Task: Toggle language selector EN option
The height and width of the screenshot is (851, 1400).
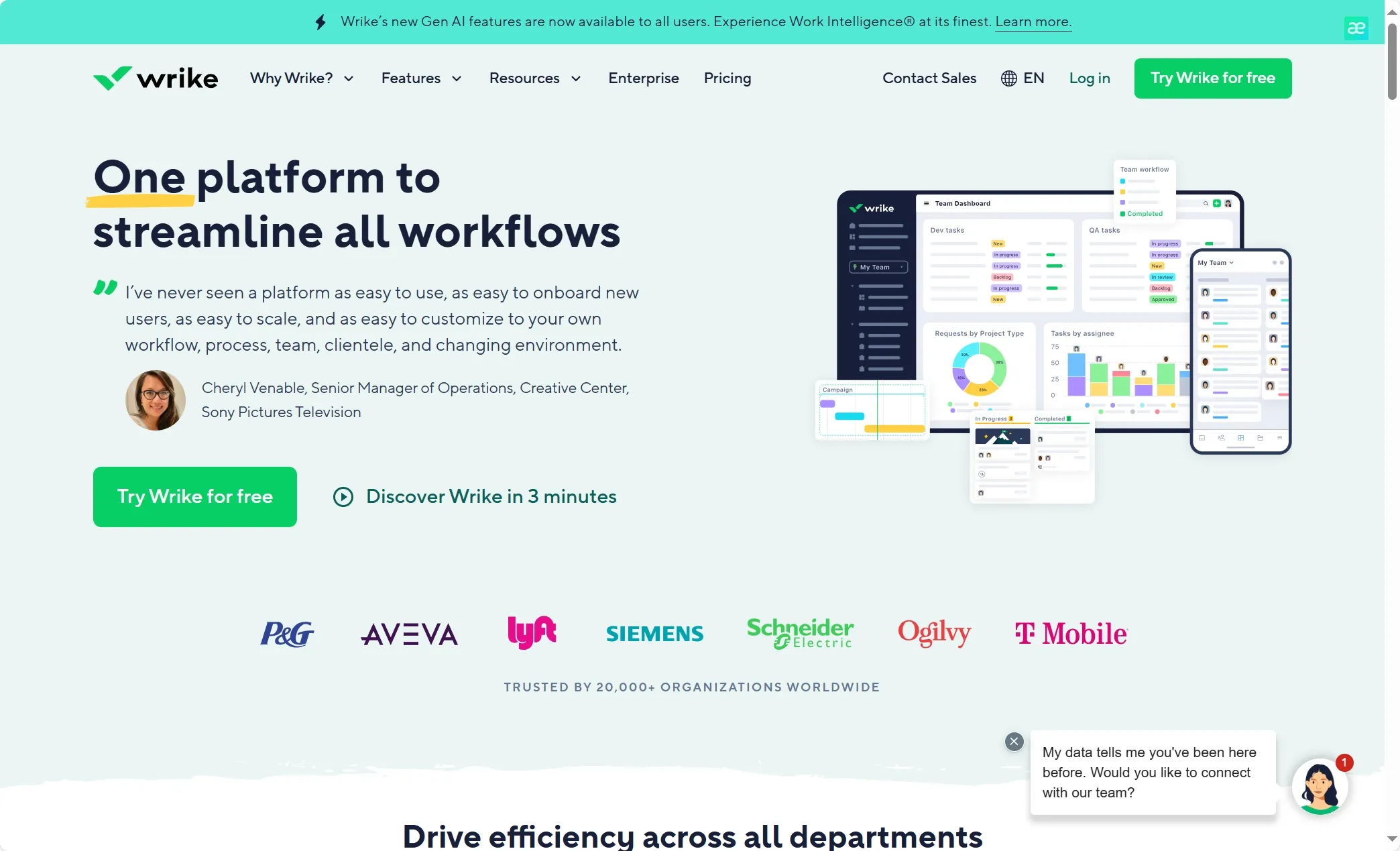Action: click(1024, 78)
